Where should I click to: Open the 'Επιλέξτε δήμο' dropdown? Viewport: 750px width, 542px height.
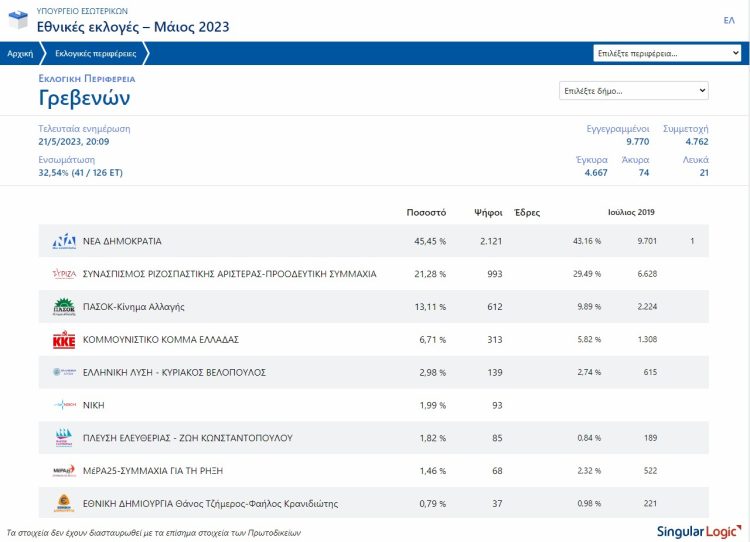click(634, 90)
